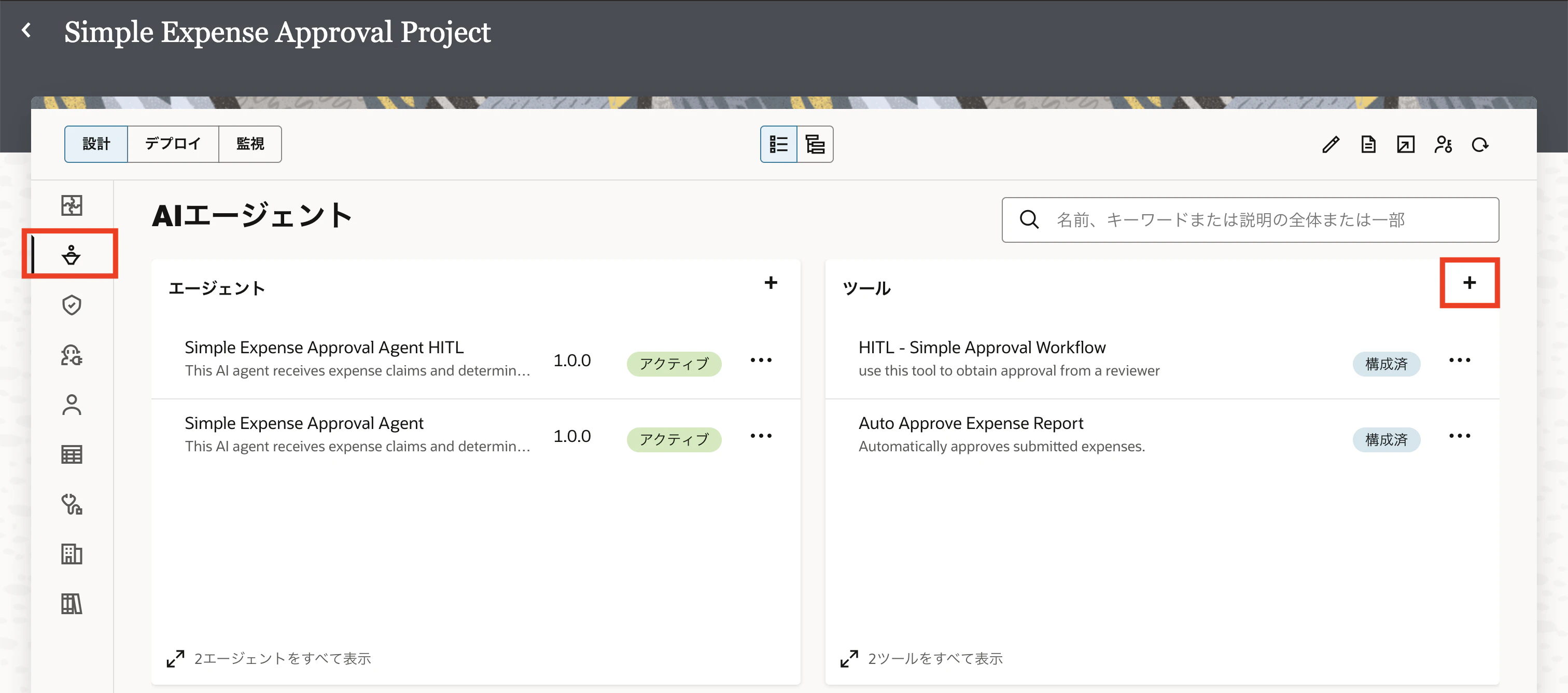Open the AI agents sidebar icon
The height and width of the screenshot is (693, 1568).
tap(71, 255)
